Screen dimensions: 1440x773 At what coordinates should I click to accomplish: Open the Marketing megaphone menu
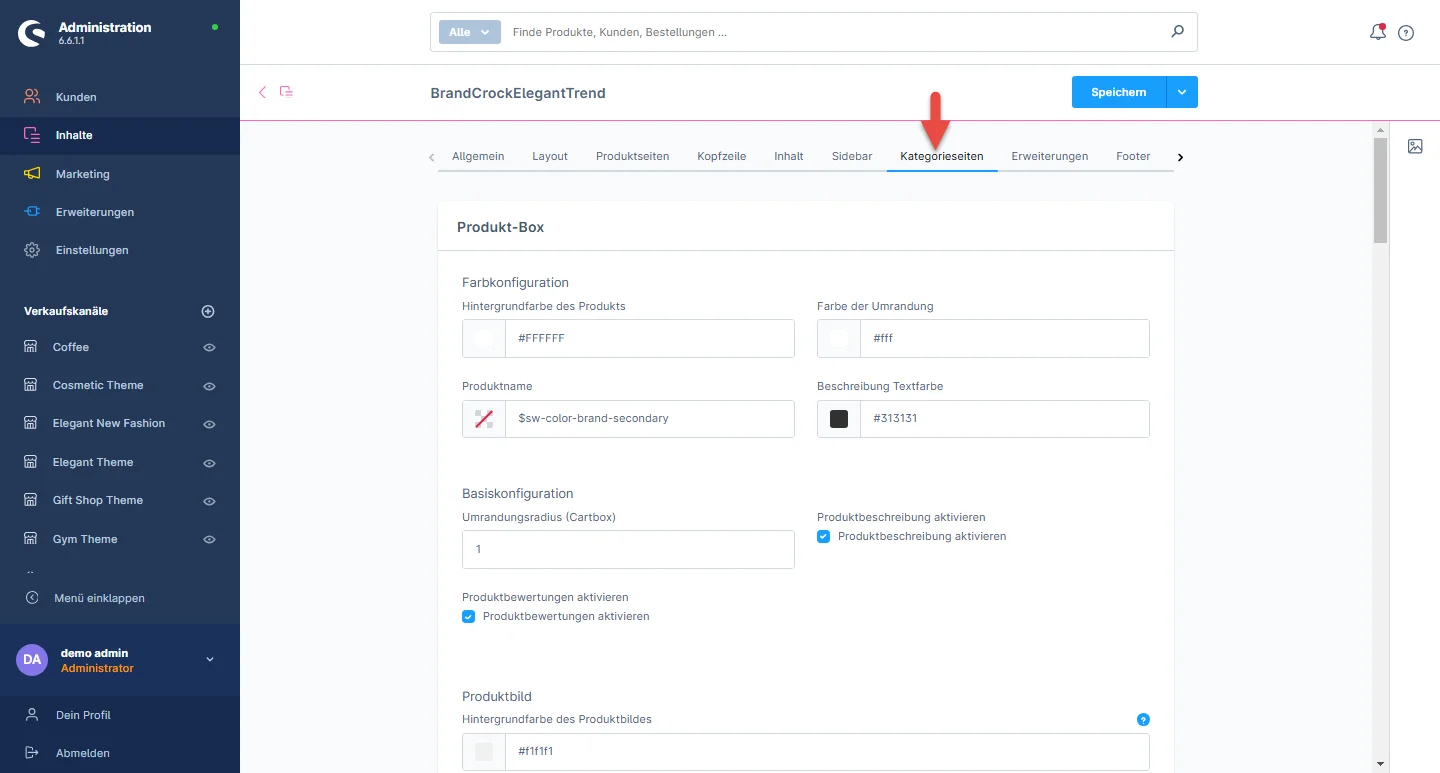click(x=82, y=174)
